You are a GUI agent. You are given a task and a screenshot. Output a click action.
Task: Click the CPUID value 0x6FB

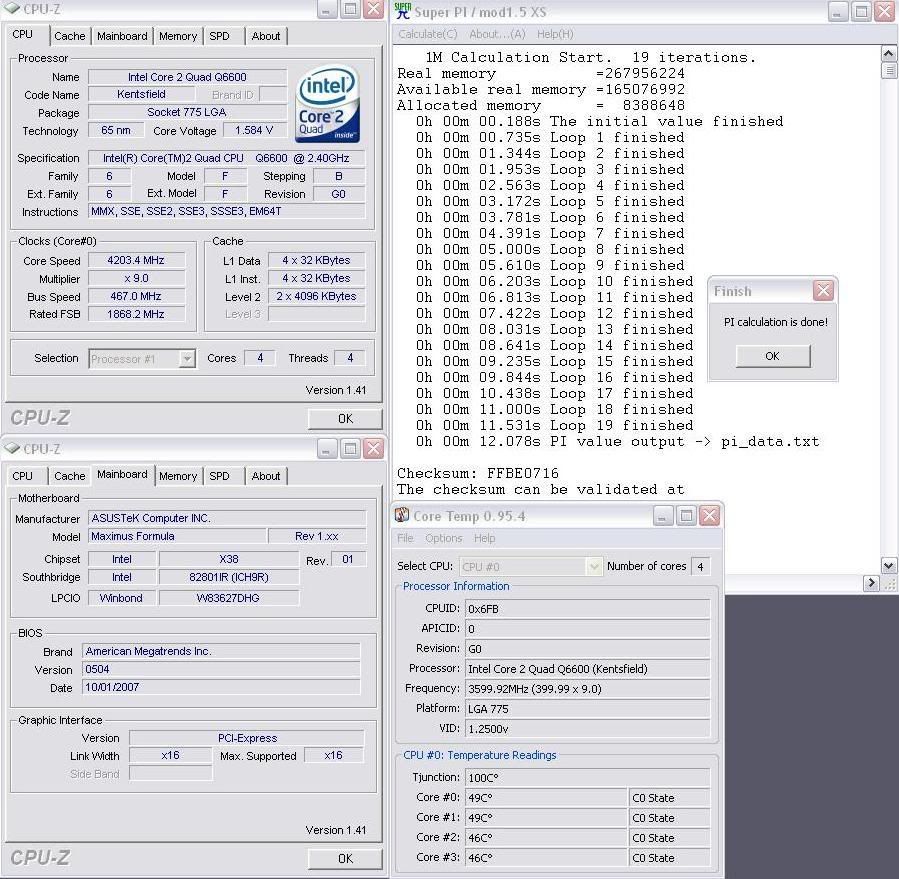point(588,609)
